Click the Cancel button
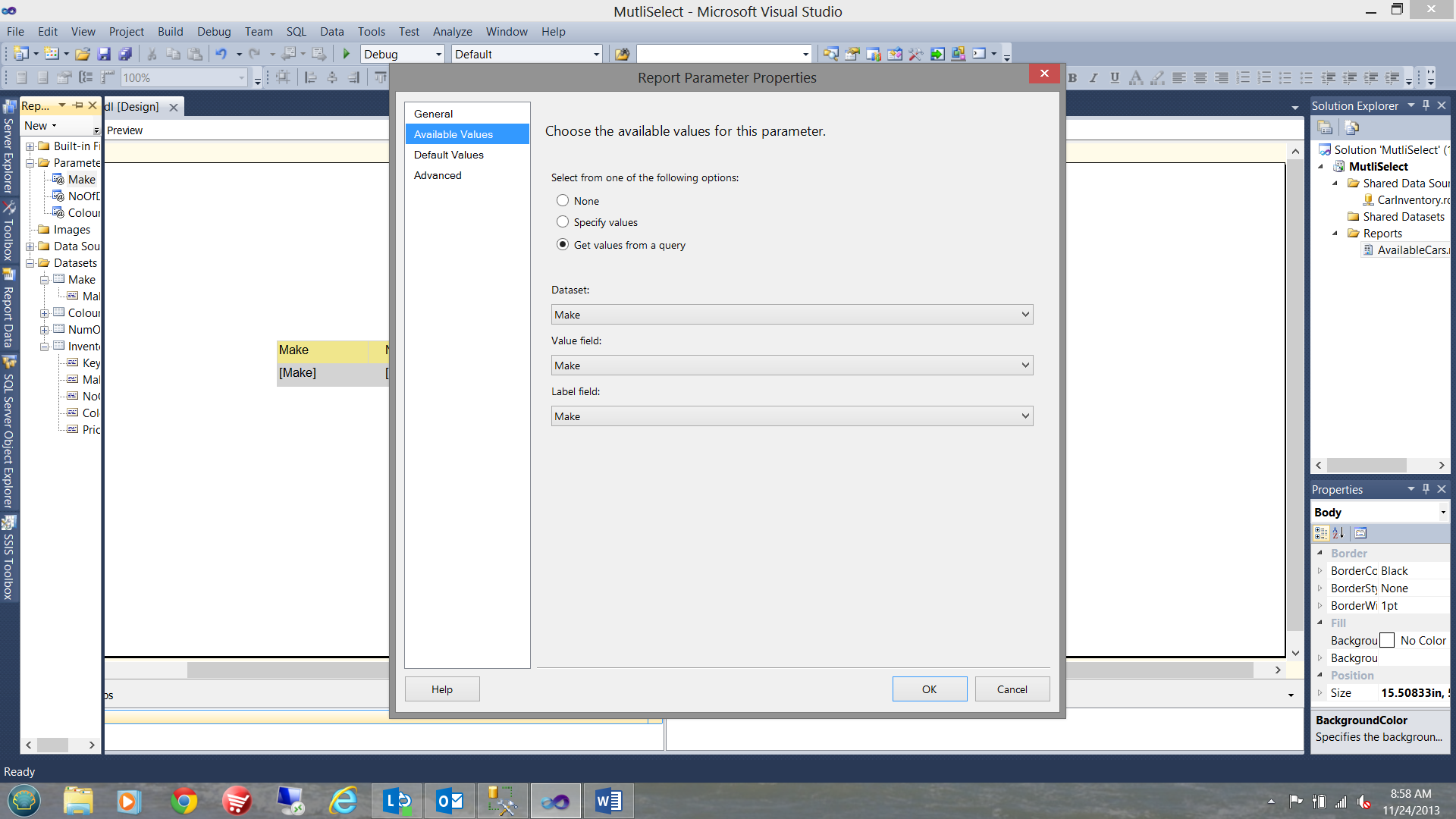1456x819 pixels. point(1012,689)
